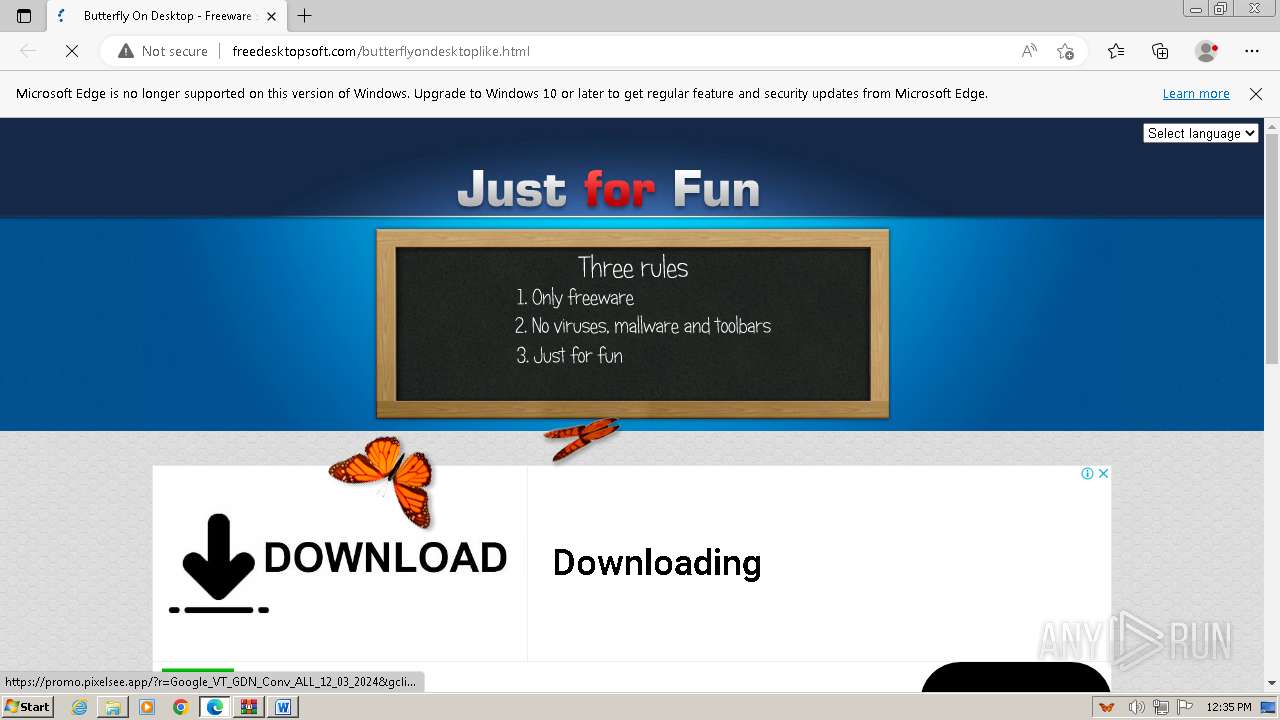Open Collections panel
The image size is (1280, 720).
pyautogui.click(x=1160, y=51)
